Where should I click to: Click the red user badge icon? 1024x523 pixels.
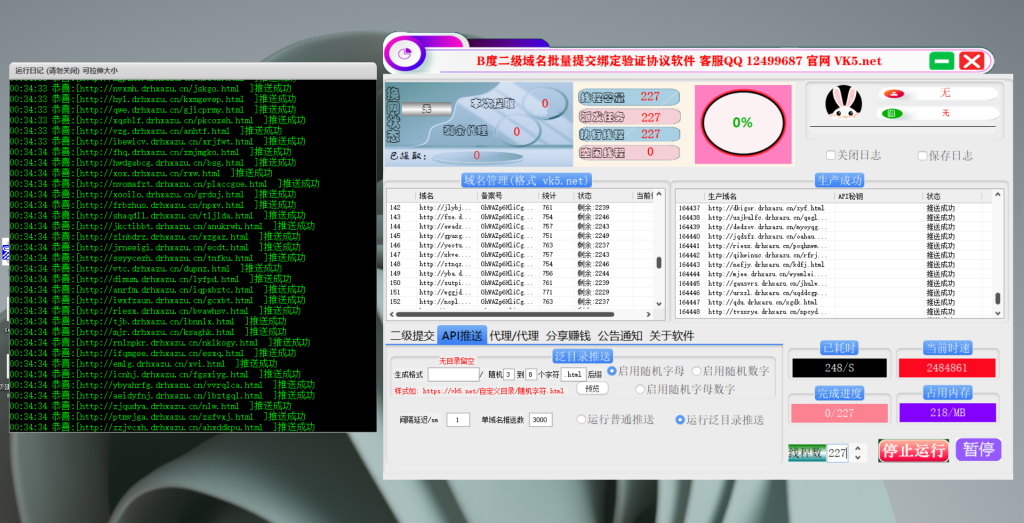click(895, 93)
